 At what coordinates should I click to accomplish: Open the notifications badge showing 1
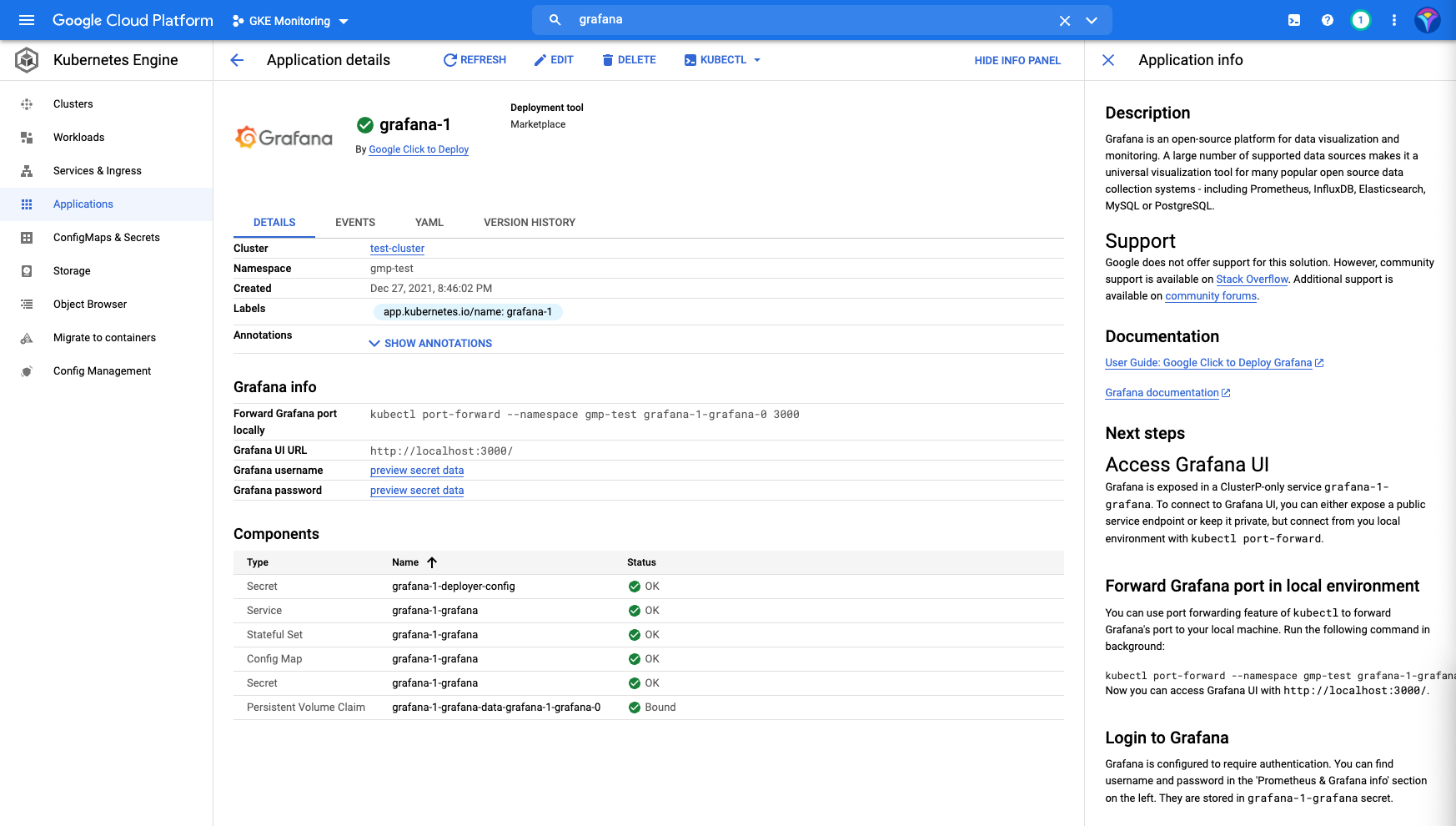[1361, 20]
